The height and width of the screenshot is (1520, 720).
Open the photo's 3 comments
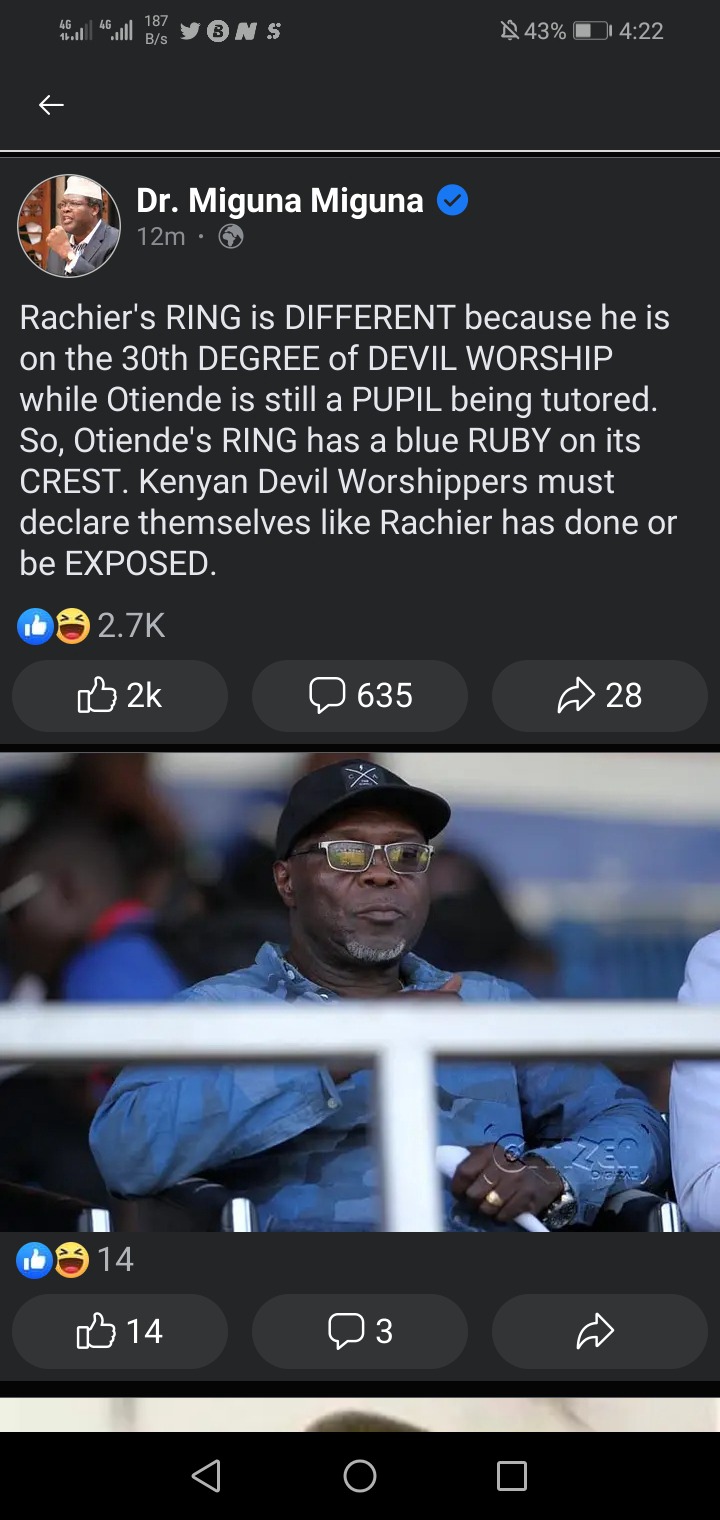point(360,1331)
